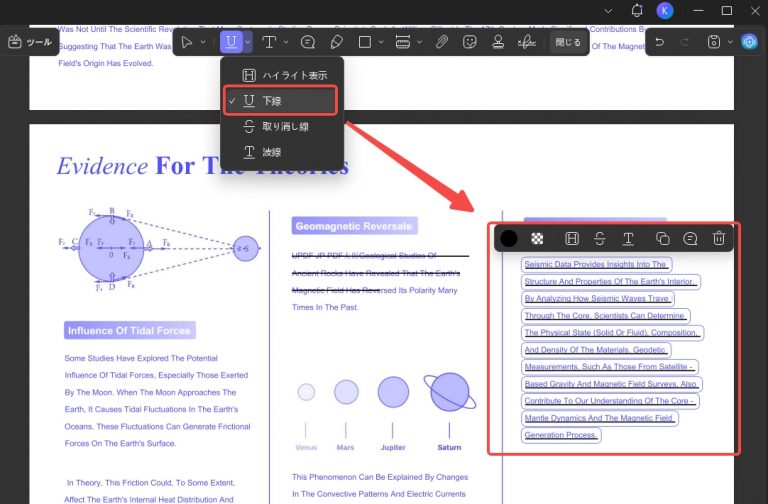Toggle the checked 下線 underline option
The height and width of the screenshot is (504, 768).
coord(280,101)
